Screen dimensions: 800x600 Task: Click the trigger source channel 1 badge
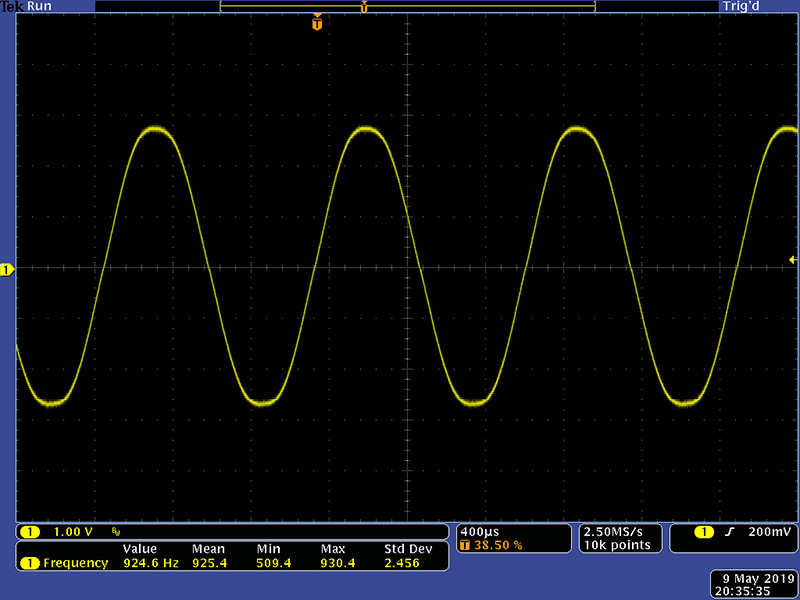(705, 531)
